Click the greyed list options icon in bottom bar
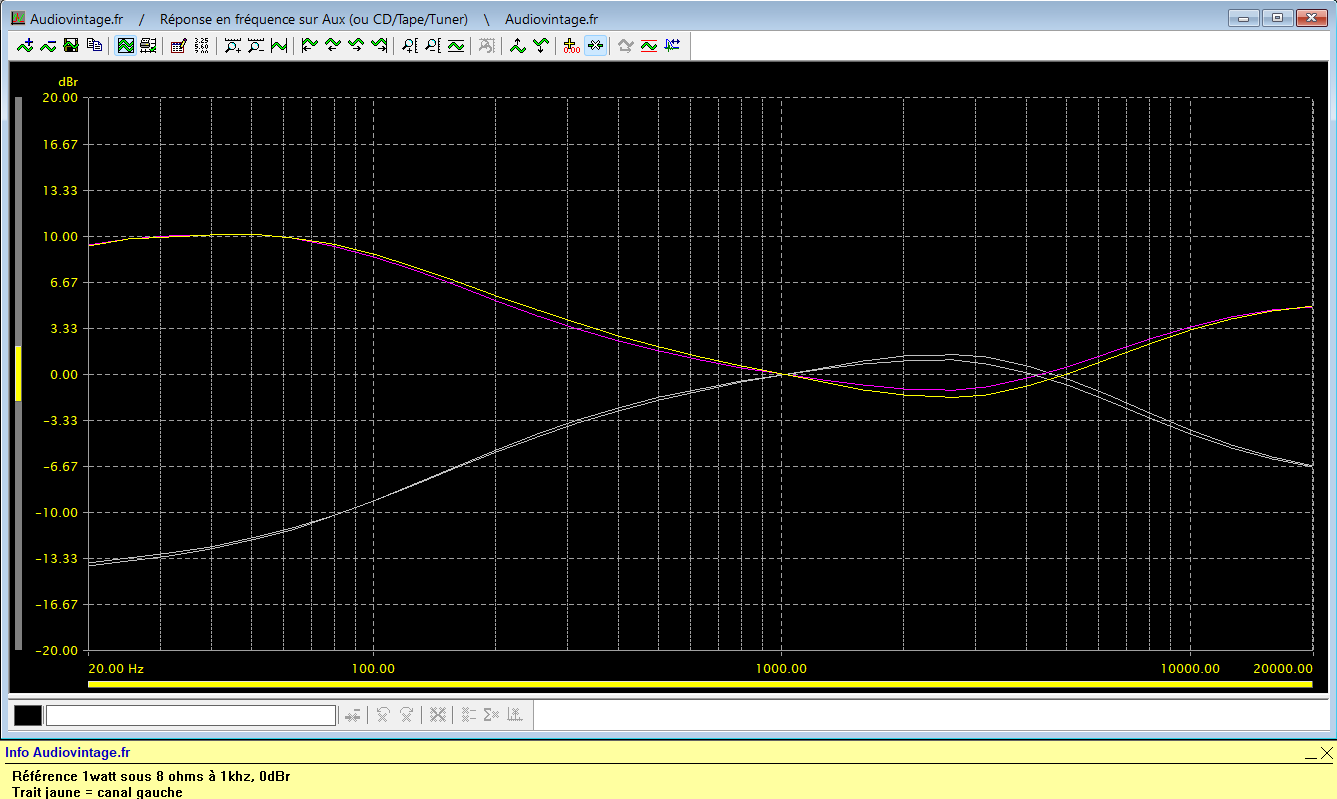 click(x=468, y=715)
